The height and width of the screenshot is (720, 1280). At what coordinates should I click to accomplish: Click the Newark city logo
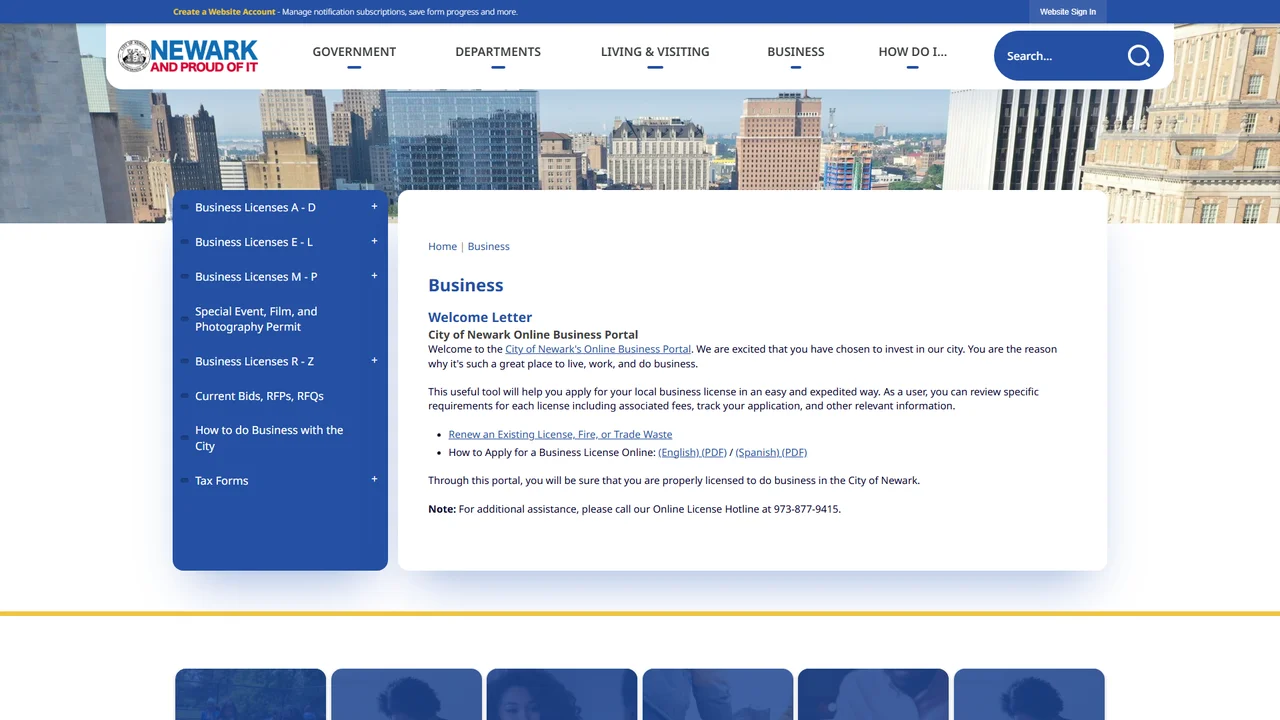pyautogui.click(x=188, y=56)
